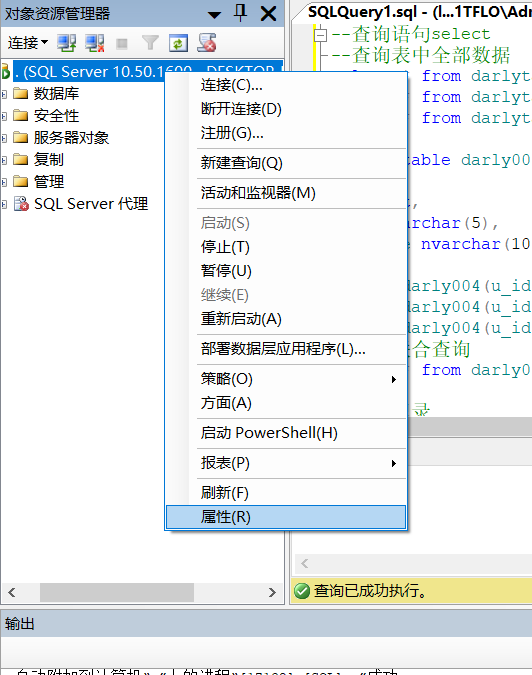Screen dimensions: 532x675
Task: Click the Disconnect server icon in toolbar
Action: [95, 43]
